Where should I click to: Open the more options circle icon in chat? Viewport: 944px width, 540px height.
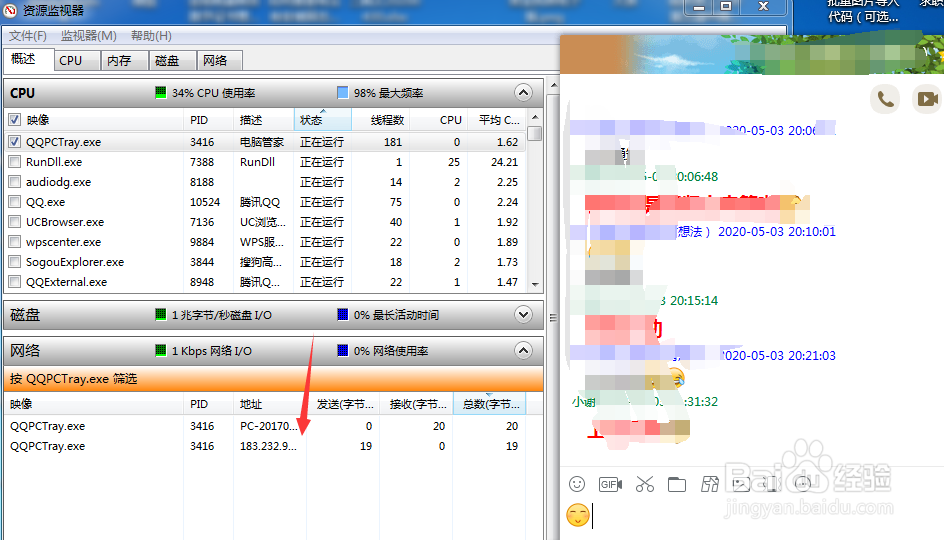click(x=803, y=484)
